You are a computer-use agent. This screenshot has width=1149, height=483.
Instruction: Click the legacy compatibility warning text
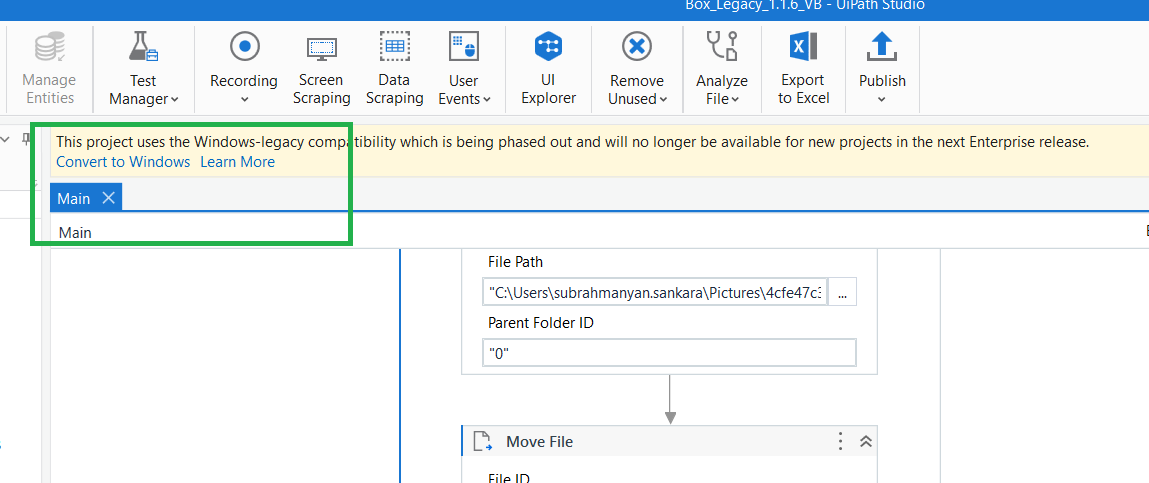[x=572, y=142]
